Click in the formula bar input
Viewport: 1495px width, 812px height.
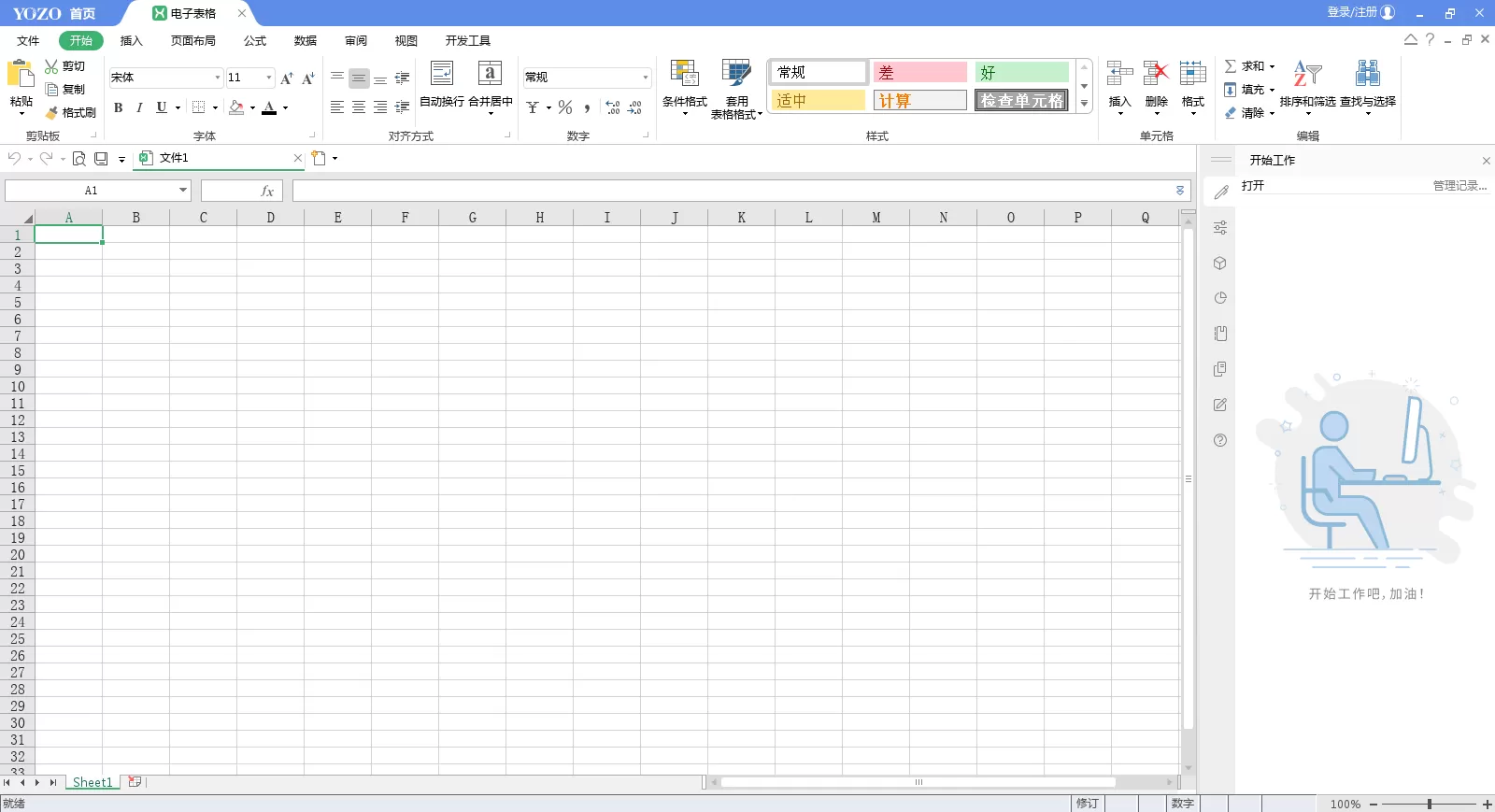(733, 191)
